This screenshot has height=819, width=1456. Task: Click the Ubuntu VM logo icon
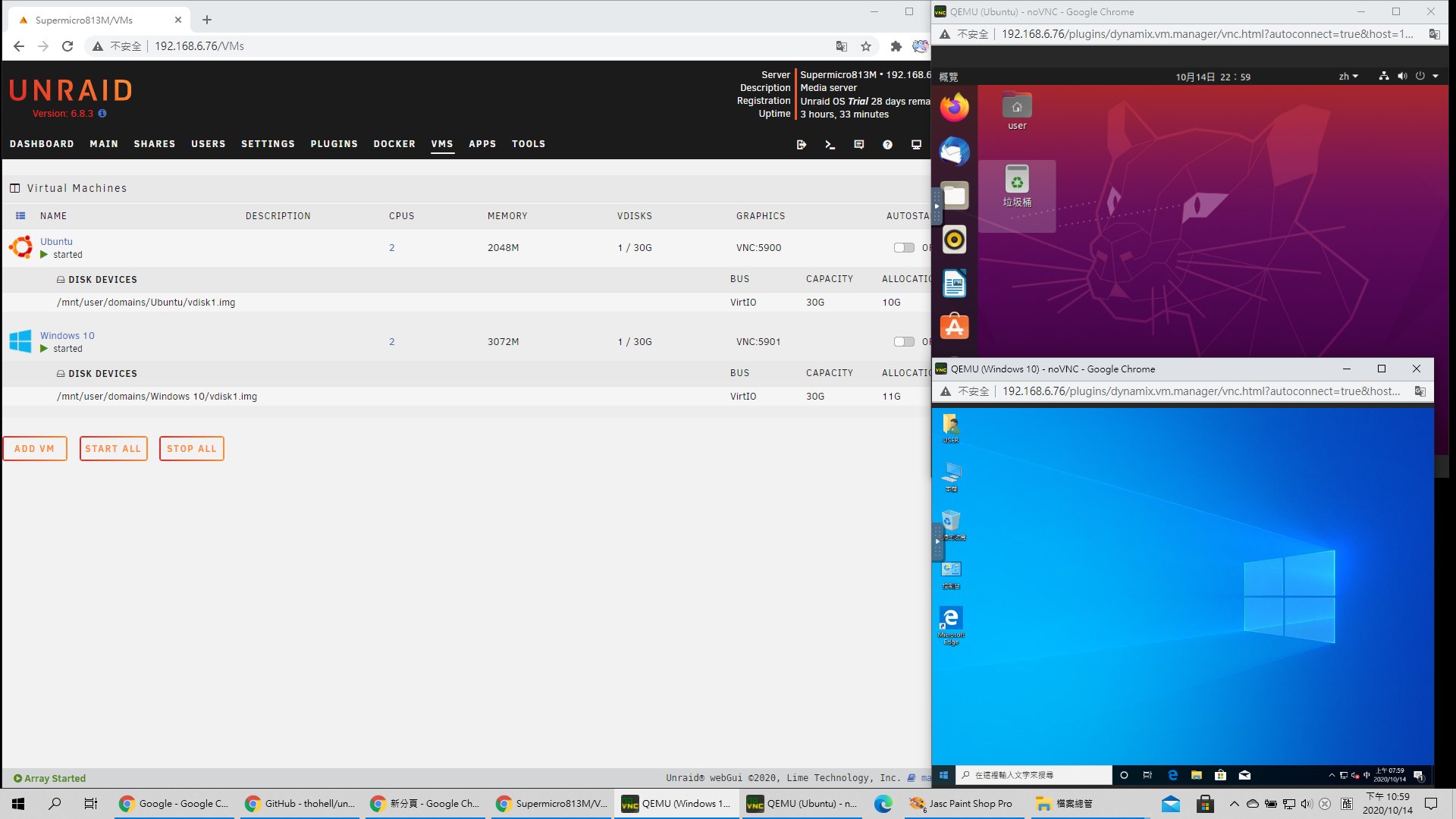(20, 247)
